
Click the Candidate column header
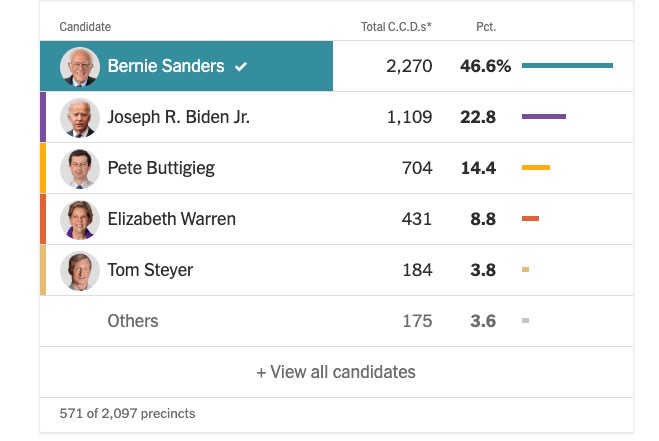tap(85, 26)
